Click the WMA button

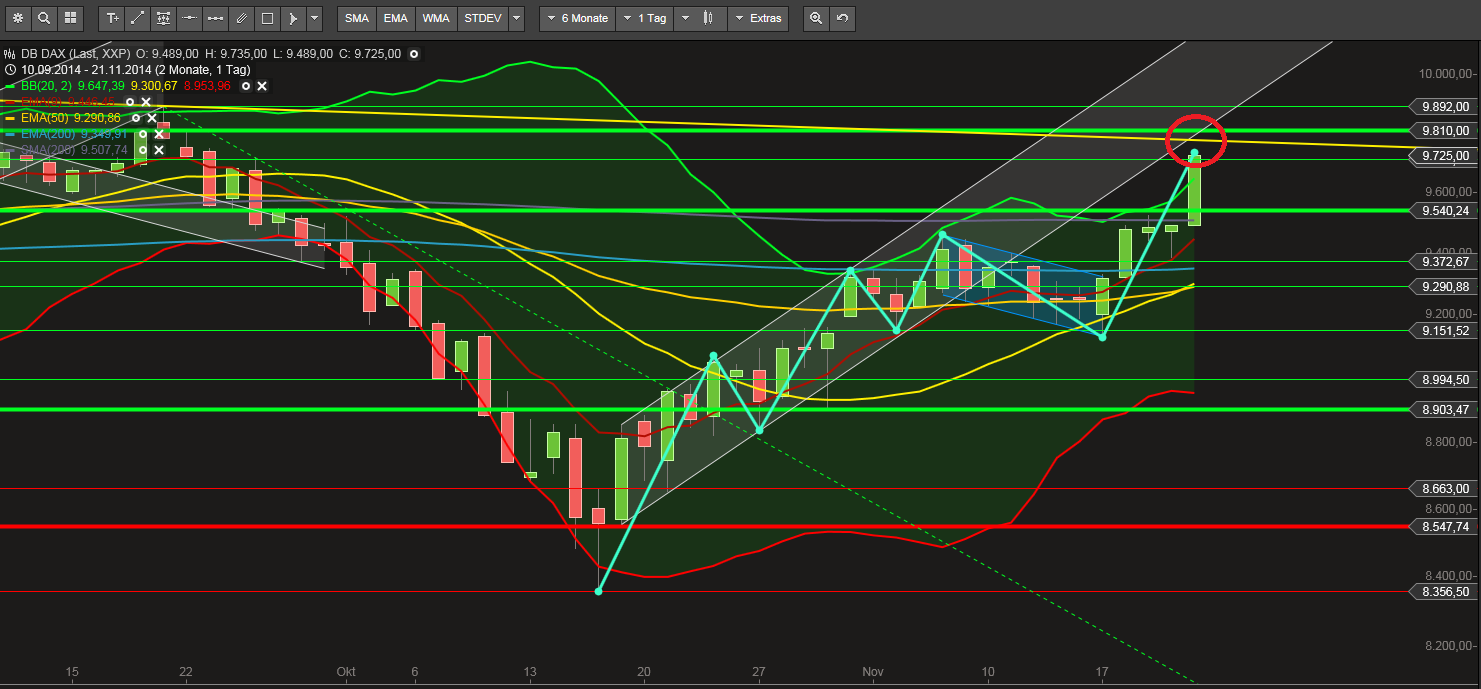pos(436,18)
